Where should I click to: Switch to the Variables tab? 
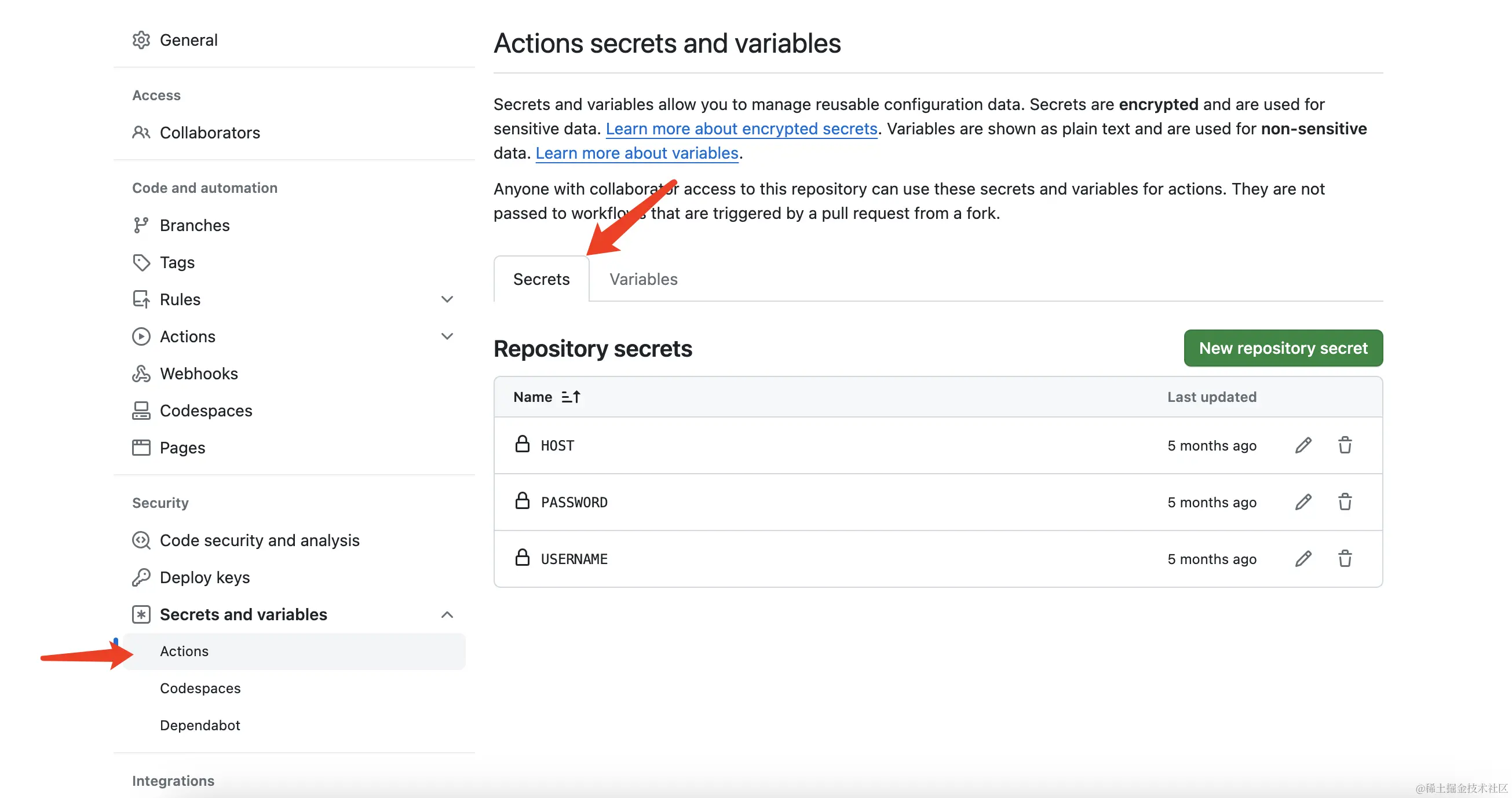pyautogui.click(x=643, y=279)
